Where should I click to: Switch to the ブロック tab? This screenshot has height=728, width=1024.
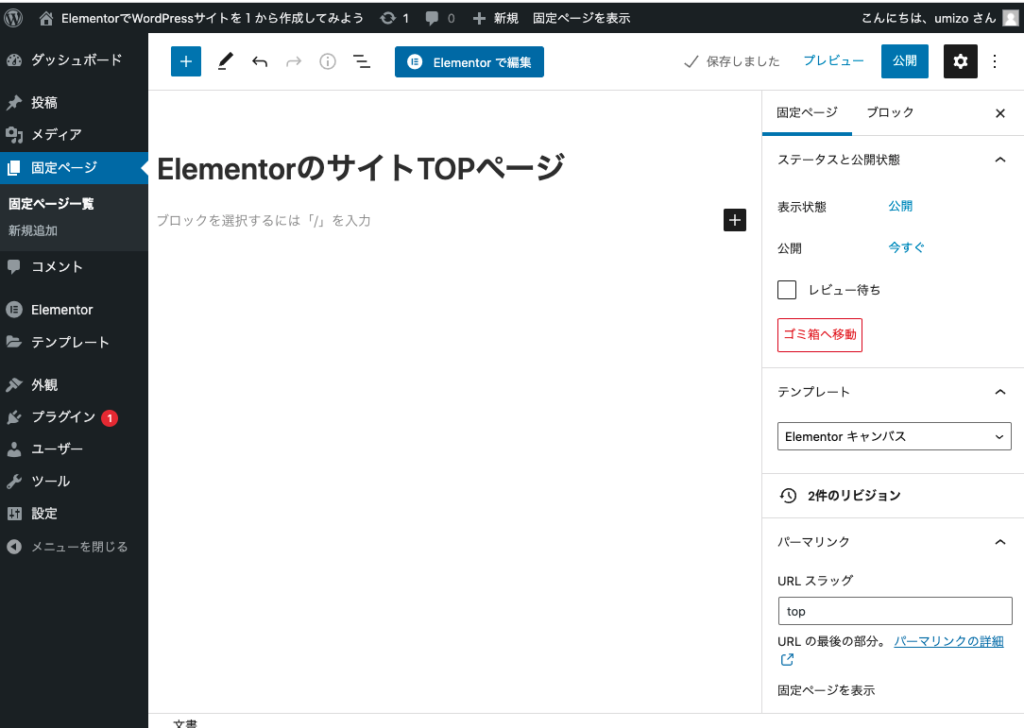[x=889, y=113]
